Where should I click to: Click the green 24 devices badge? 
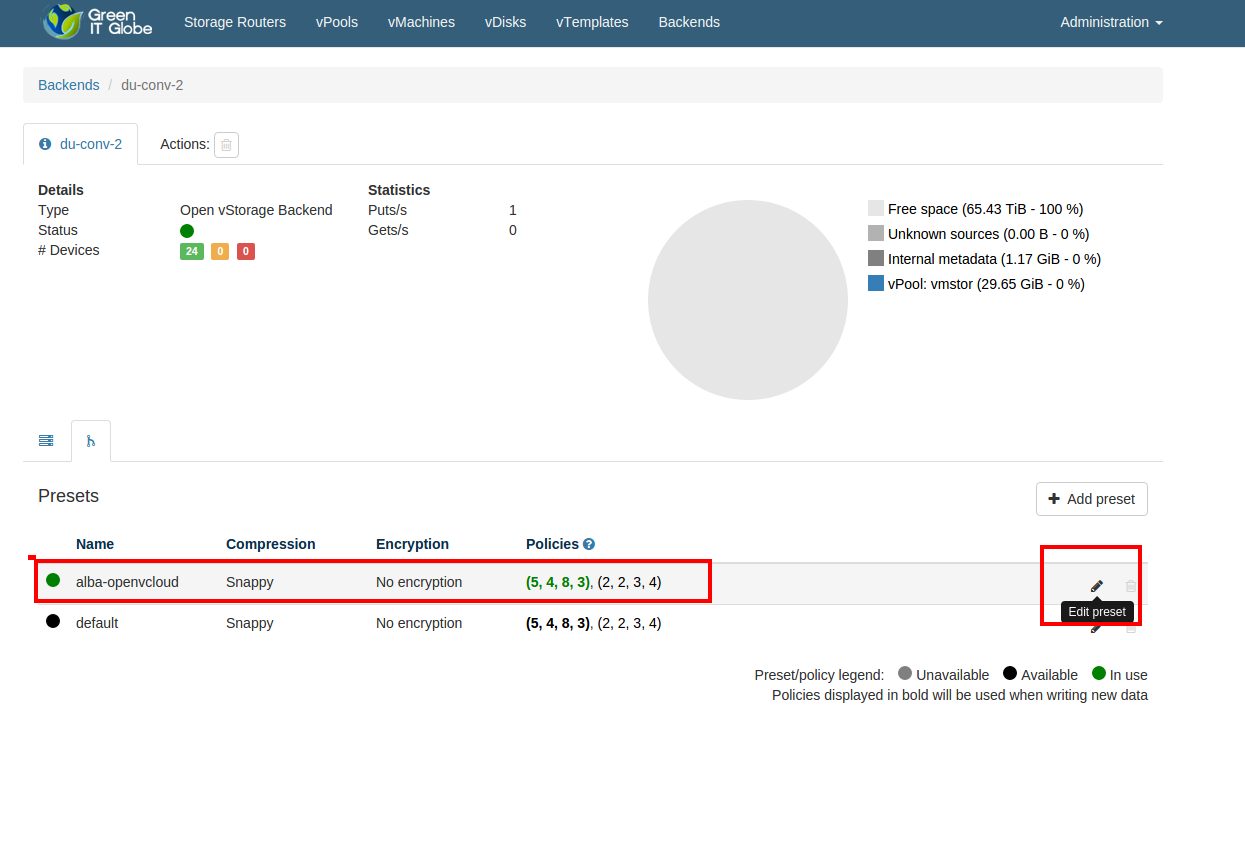click(x=191, y=251)
